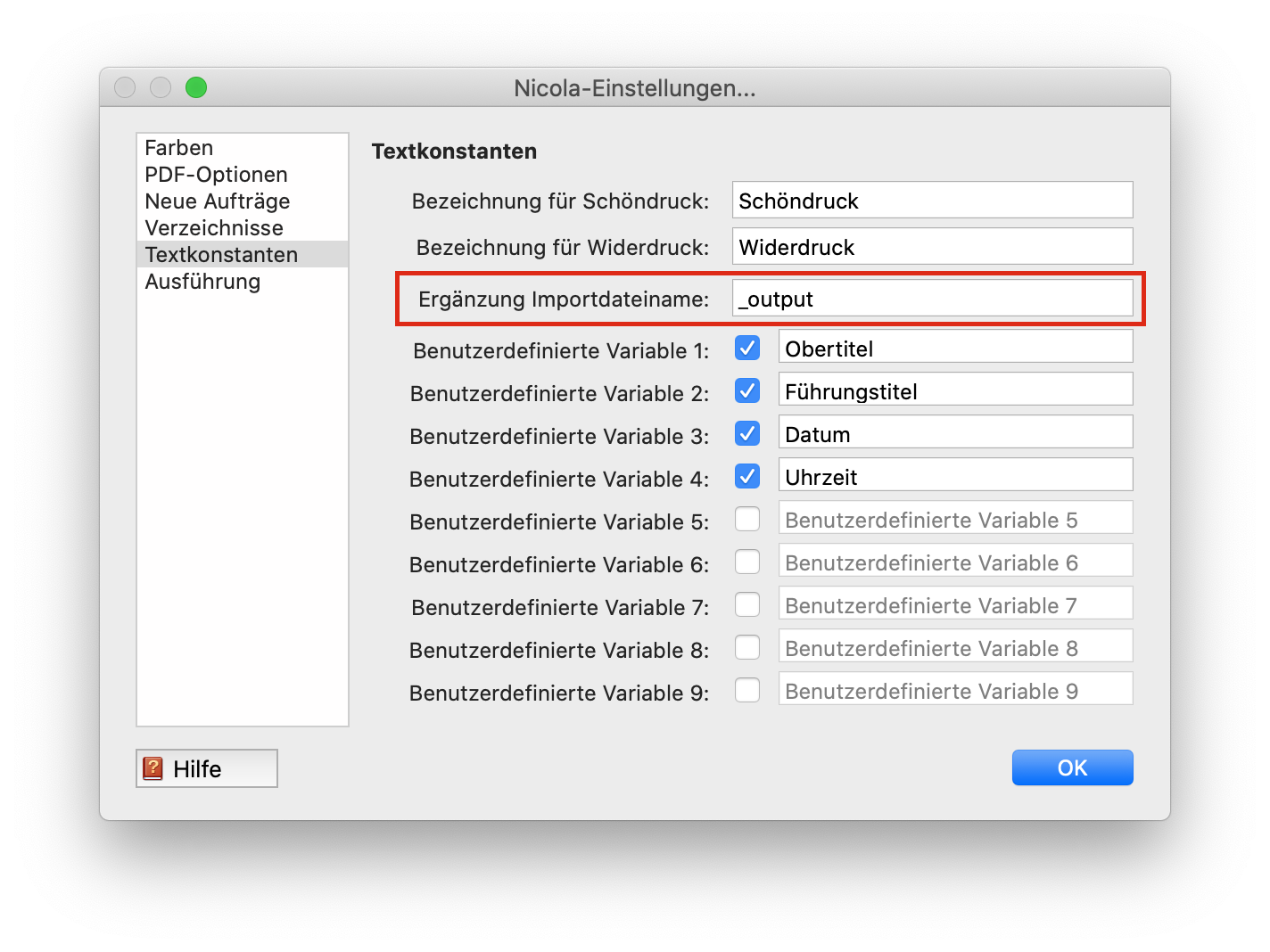Confirm settings with OK button
This screenshot has height=952, width=1270.
click(x=1072, y=767)
